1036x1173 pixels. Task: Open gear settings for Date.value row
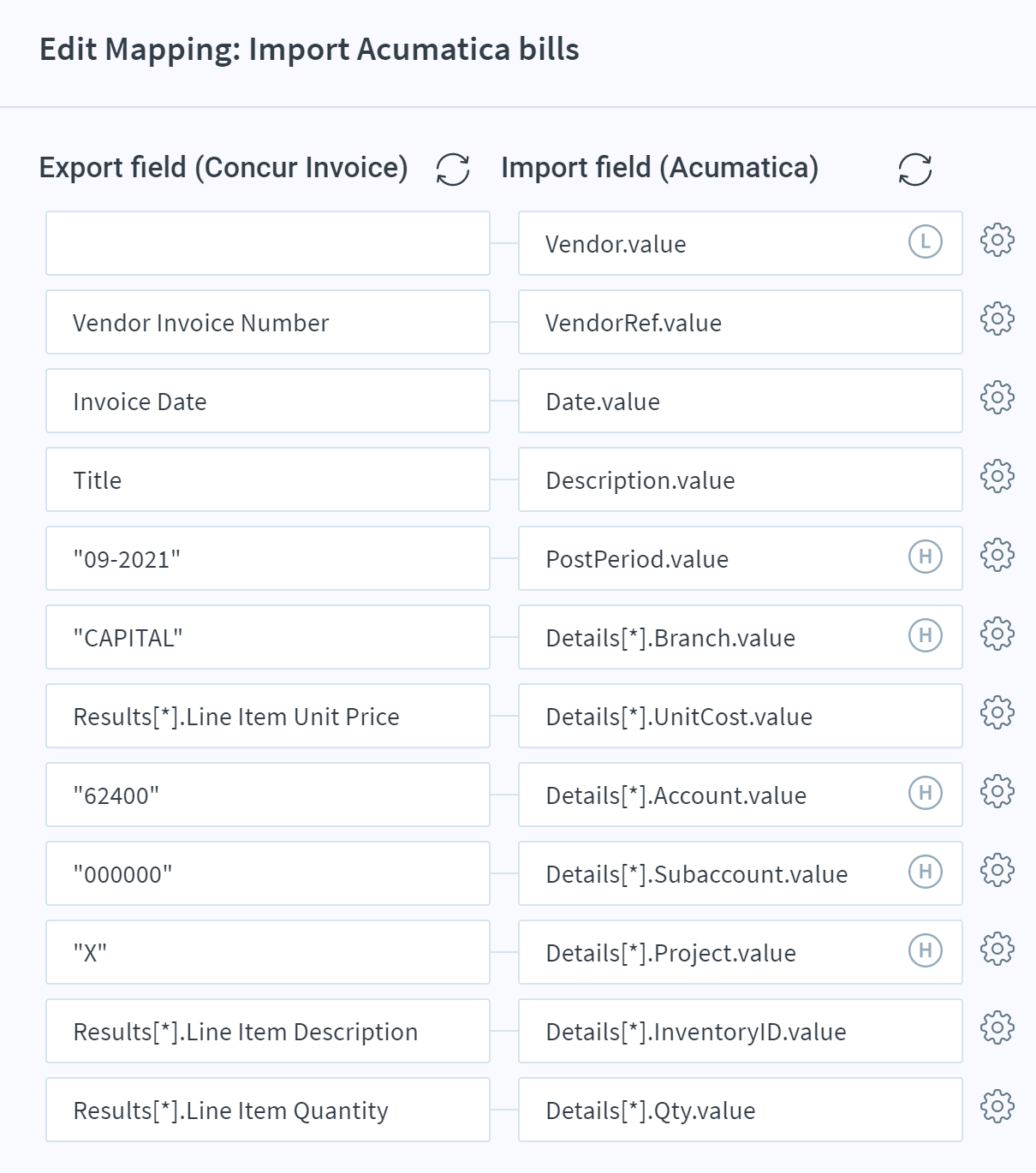pos(997,398)
